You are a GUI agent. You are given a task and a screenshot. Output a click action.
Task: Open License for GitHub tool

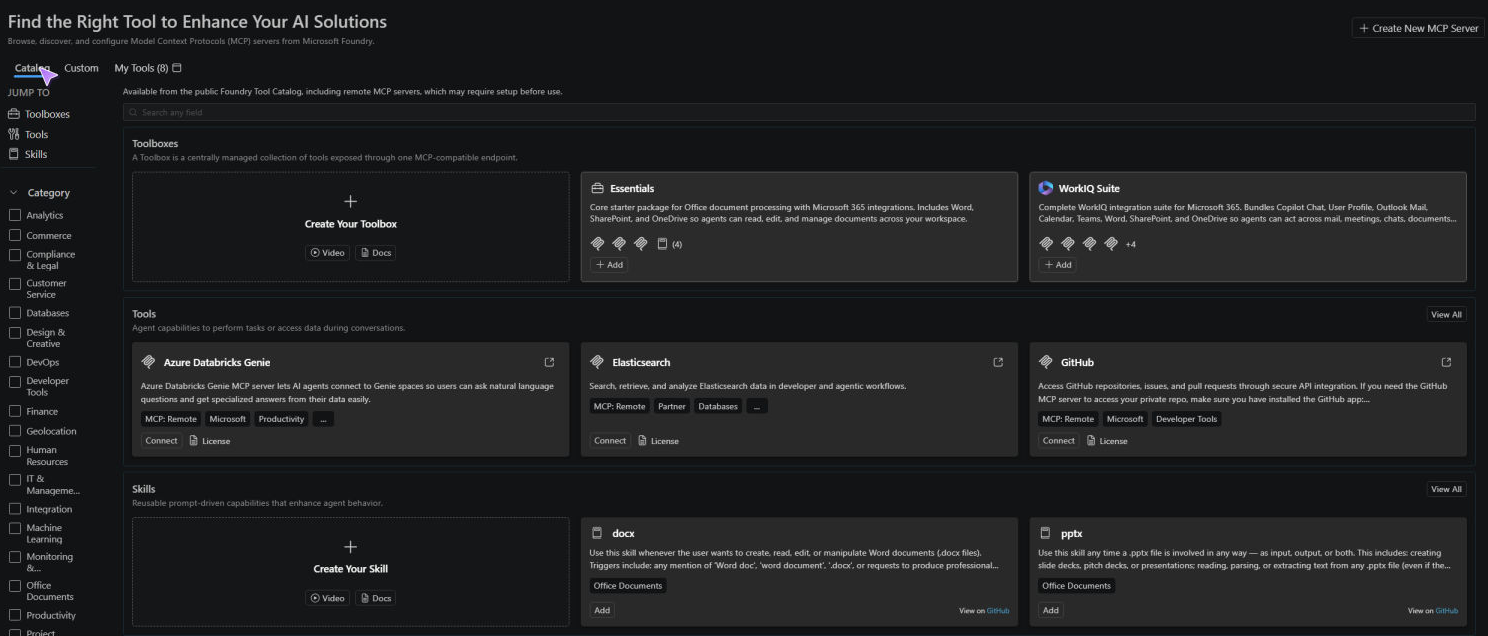tap(1107, 441)
